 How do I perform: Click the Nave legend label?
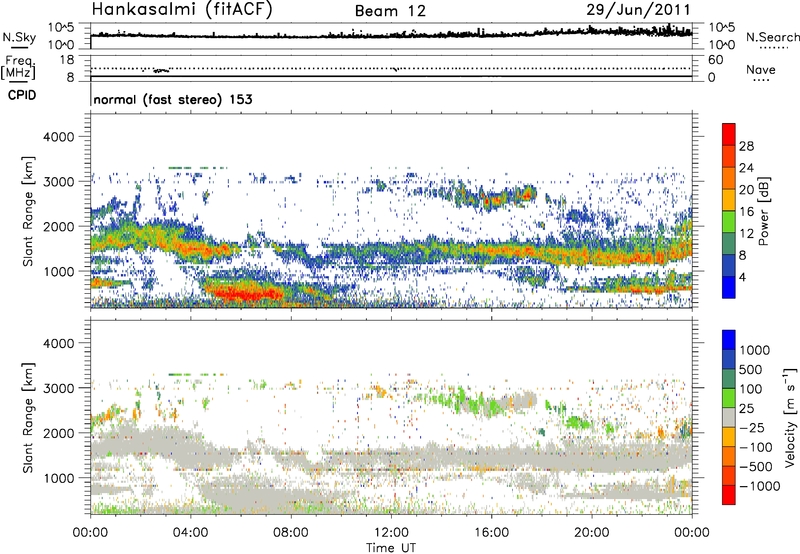(x=761, y=70)
